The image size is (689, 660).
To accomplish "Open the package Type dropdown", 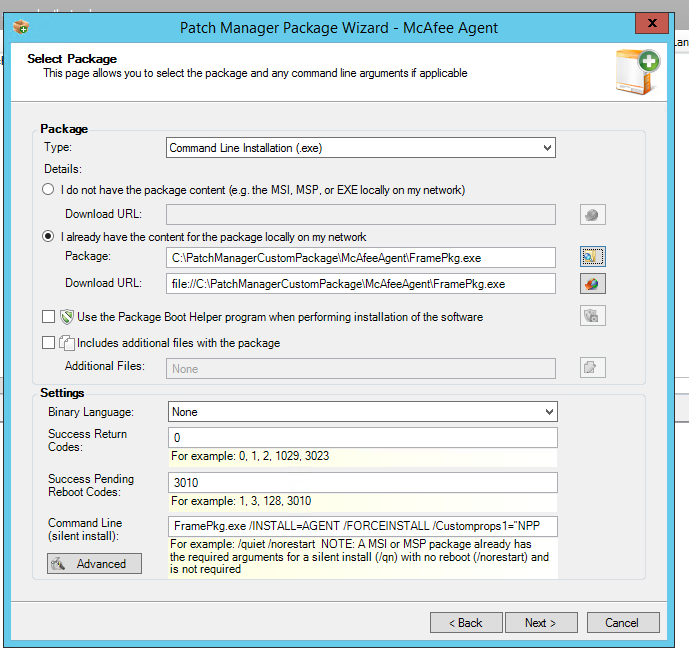I will pos(361,148).
